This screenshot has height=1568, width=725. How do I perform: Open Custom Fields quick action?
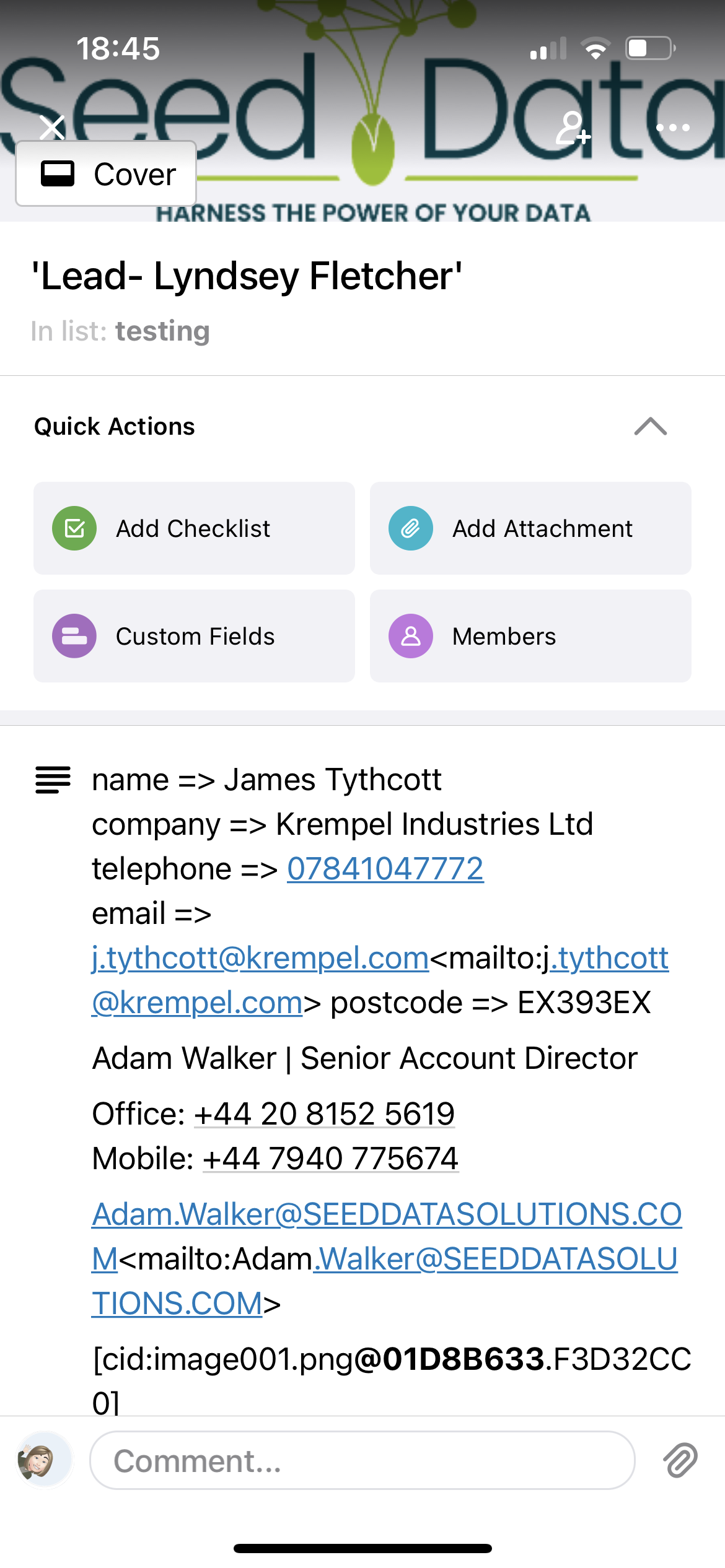(194, 636)
